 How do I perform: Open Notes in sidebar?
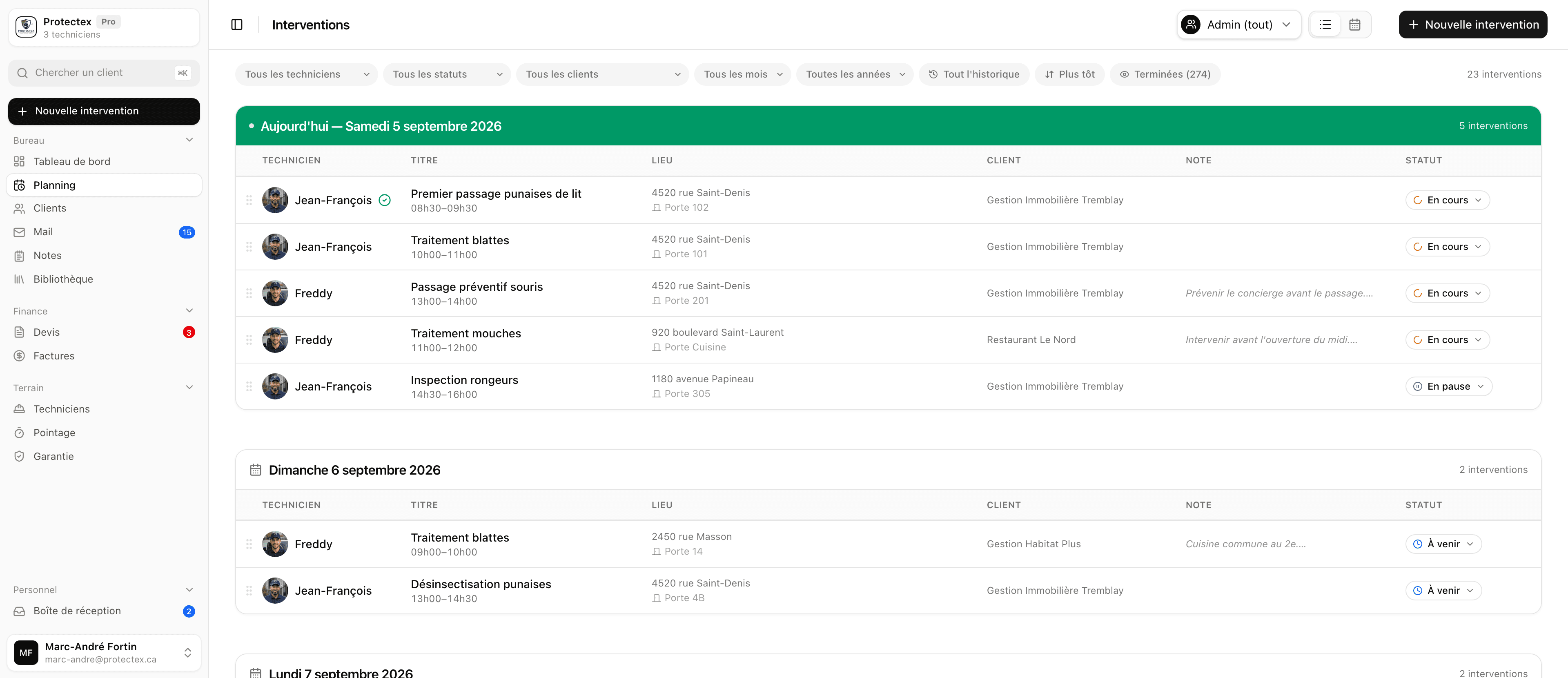103,256
